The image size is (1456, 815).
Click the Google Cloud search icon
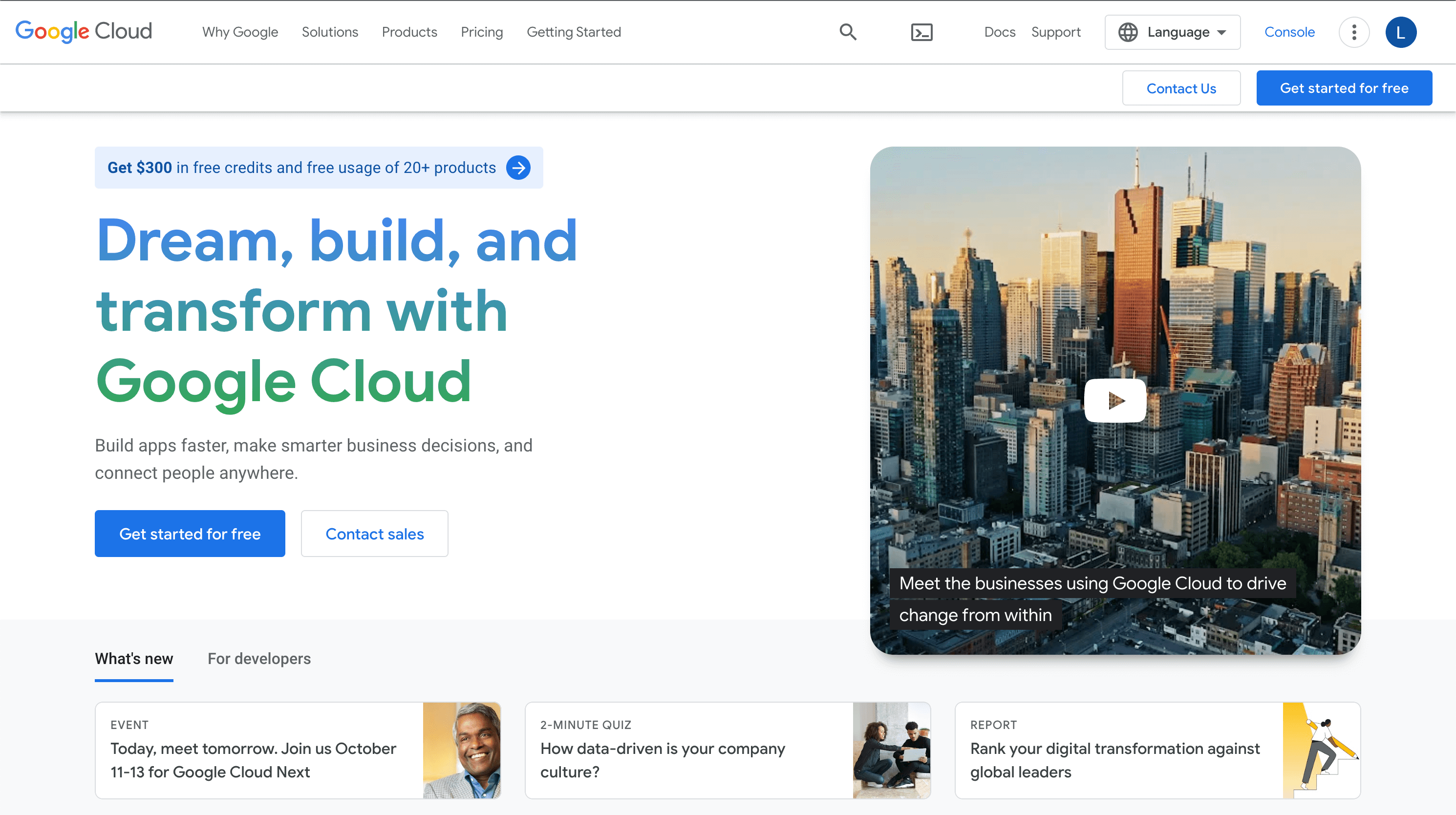(x=848, y=32)
